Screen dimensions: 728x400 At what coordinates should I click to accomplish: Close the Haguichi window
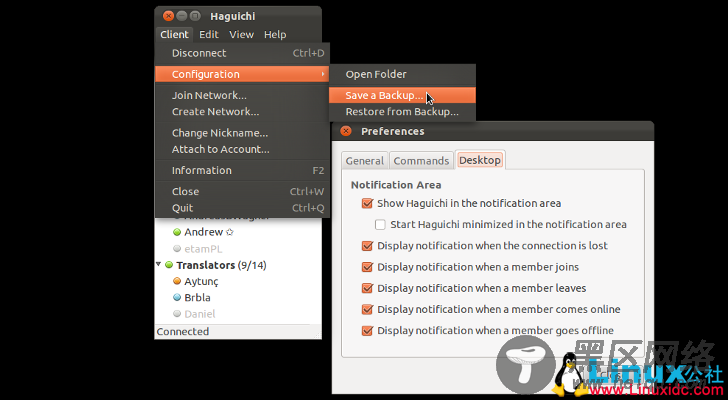pos(168,16)
